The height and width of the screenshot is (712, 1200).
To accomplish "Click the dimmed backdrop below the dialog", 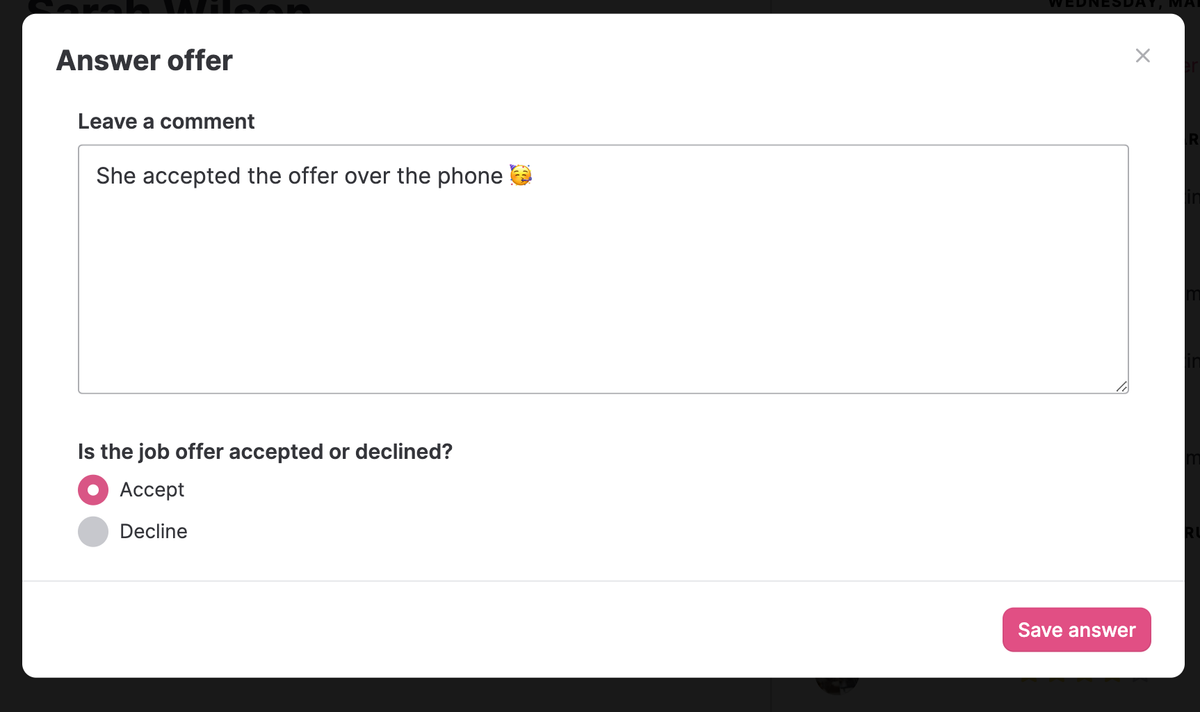I will coord(400,696).
